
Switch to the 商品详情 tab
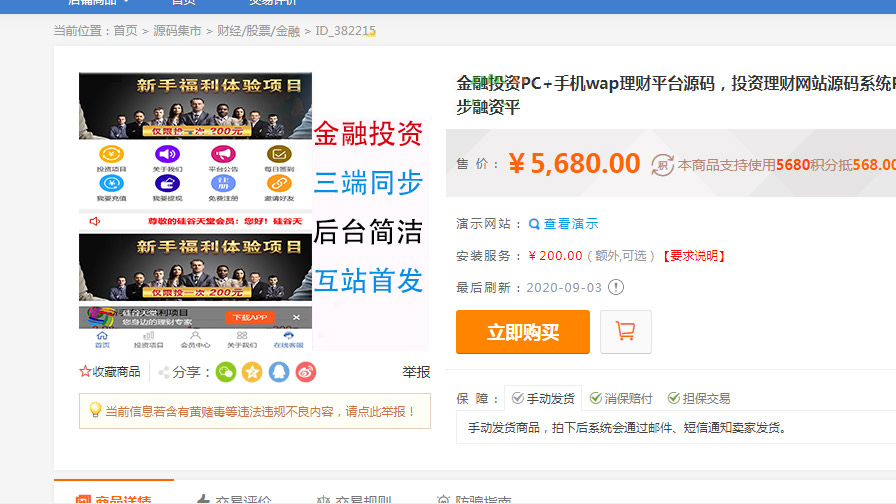[x=114, y=498]
